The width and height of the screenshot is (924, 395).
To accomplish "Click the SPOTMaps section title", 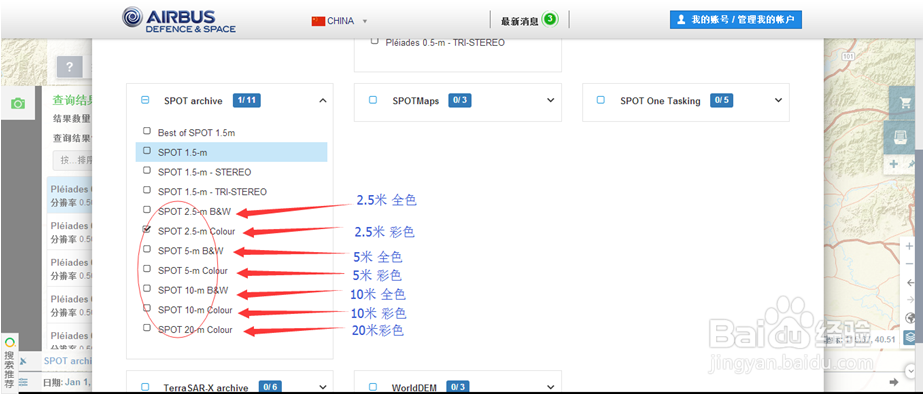I will coord(416,101).
